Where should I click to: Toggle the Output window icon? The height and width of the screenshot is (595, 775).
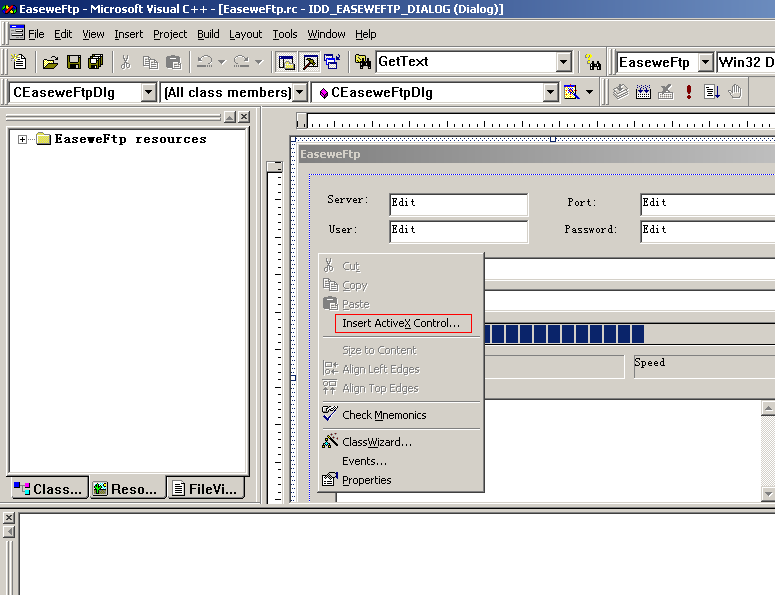pos(310,62)
